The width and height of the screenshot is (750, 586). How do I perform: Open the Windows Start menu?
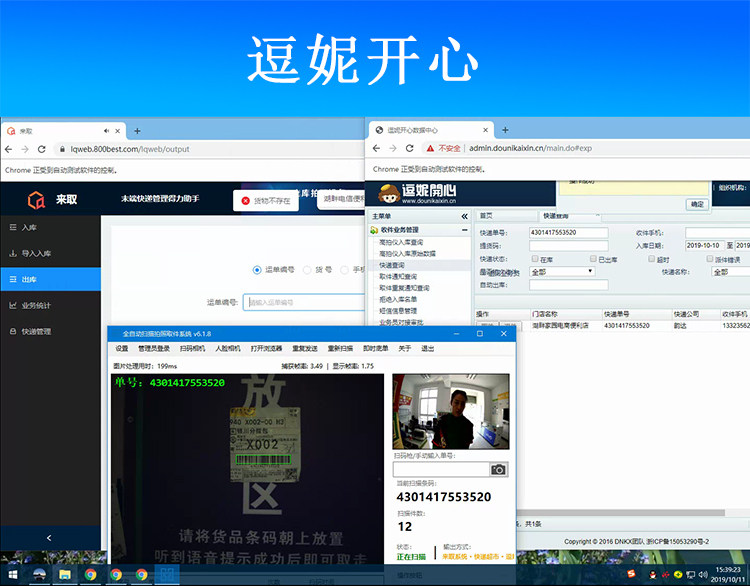pyautogui.click(x=13, y=574)
